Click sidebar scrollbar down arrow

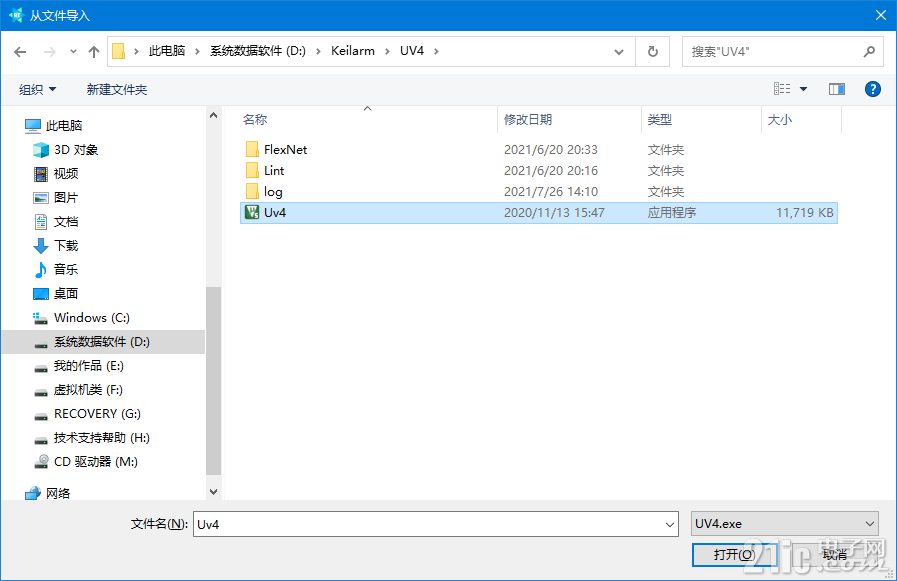pos(213,492)
